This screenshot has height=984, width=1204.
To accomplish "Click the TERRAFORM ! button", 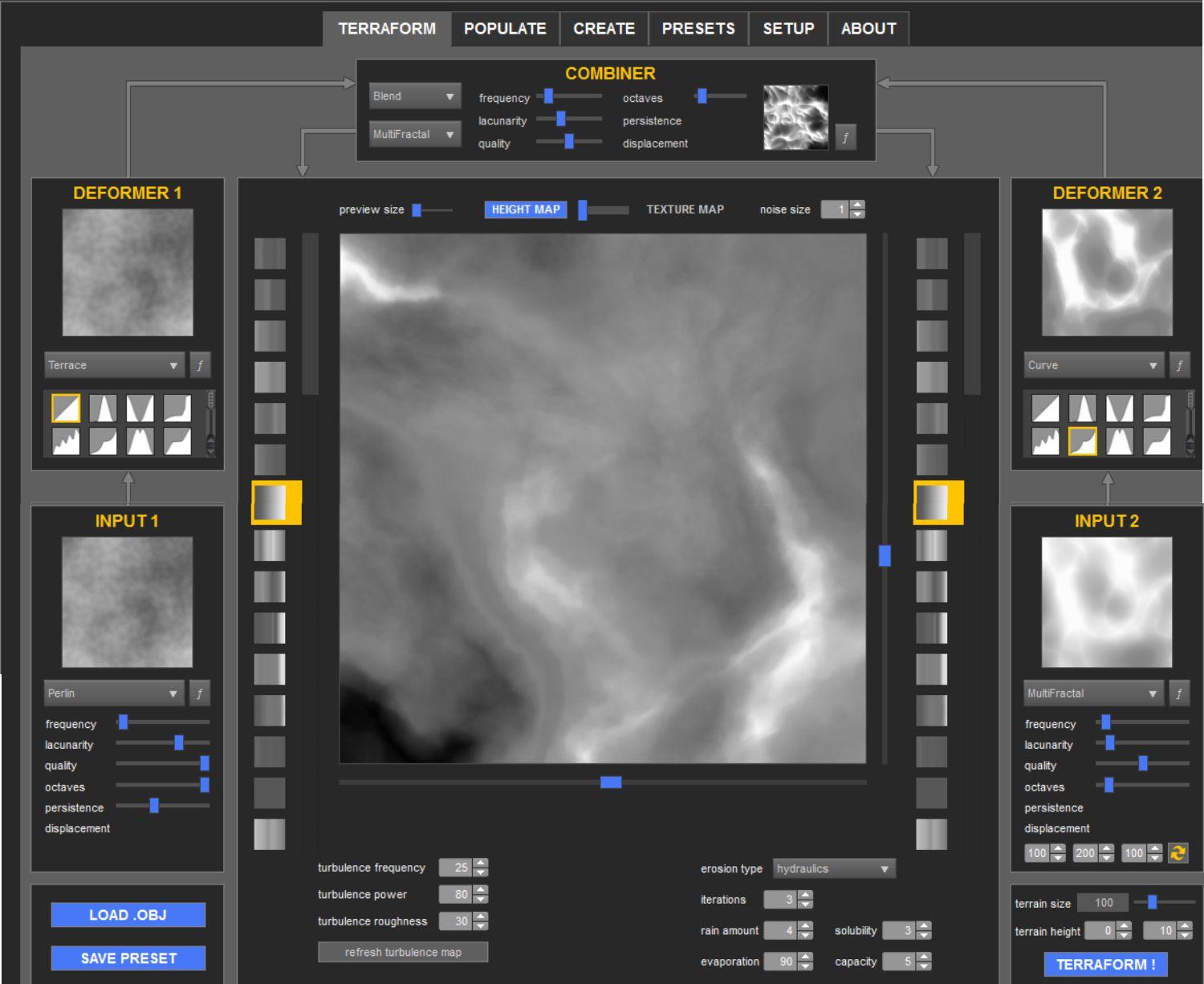I will [x=1106, y=964].
